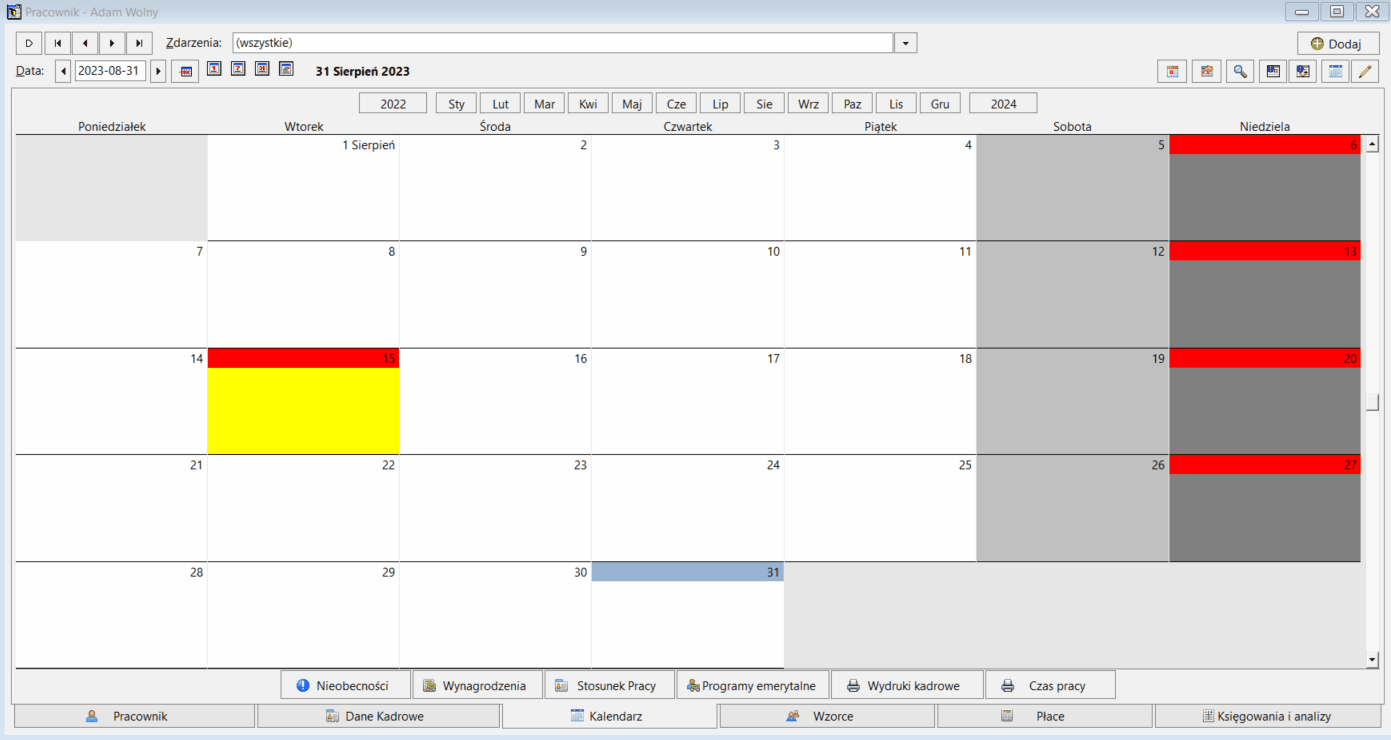Screen dimensions: 1391x740
Task: Click the pencil edit icon
Action: coord(1365,71)
